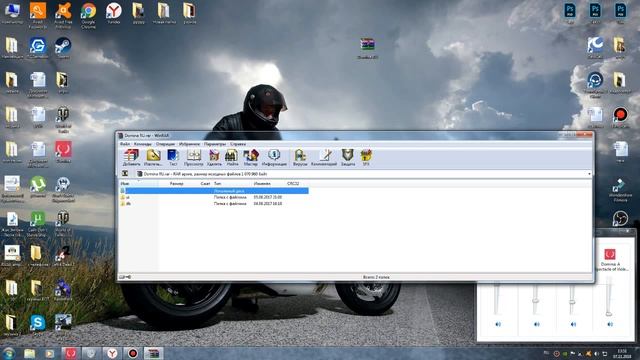Click the Удалить (Delete) toolbar icon

coord(214,157)
